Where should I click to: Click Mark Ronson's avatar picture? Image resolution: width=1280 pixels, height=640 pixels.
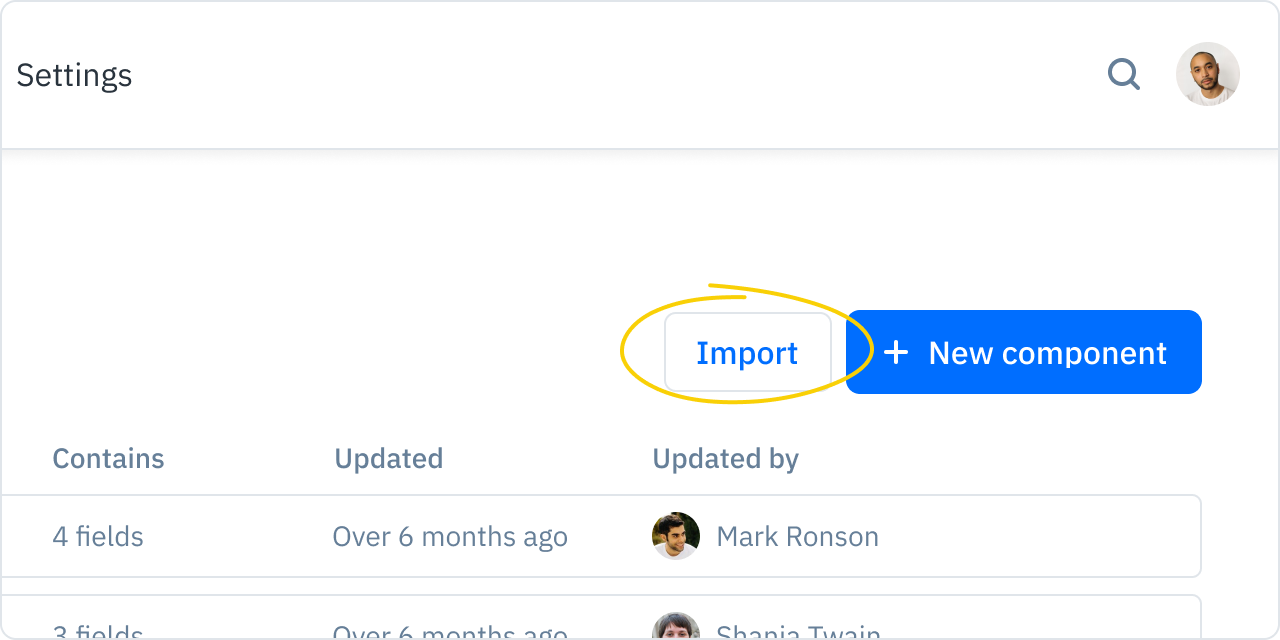[675, 536]
